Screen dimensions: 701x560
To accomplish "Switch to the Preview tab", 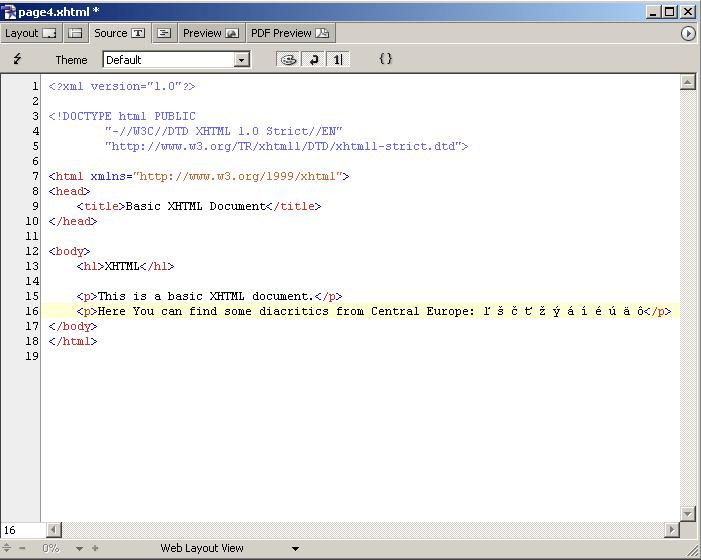I will point(211,34).
